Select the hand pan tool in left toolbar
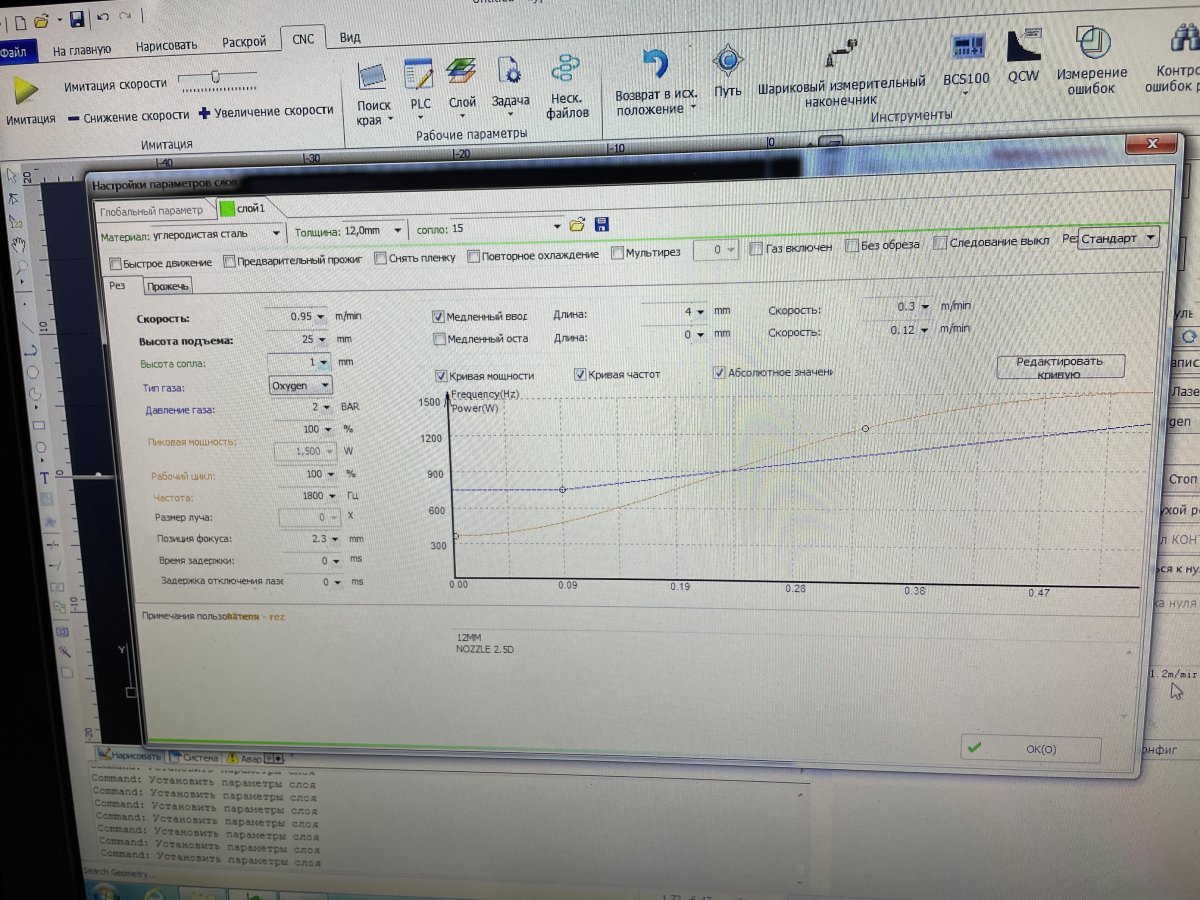The height and width of the screenshot is (900, 1200). (17, 243)
